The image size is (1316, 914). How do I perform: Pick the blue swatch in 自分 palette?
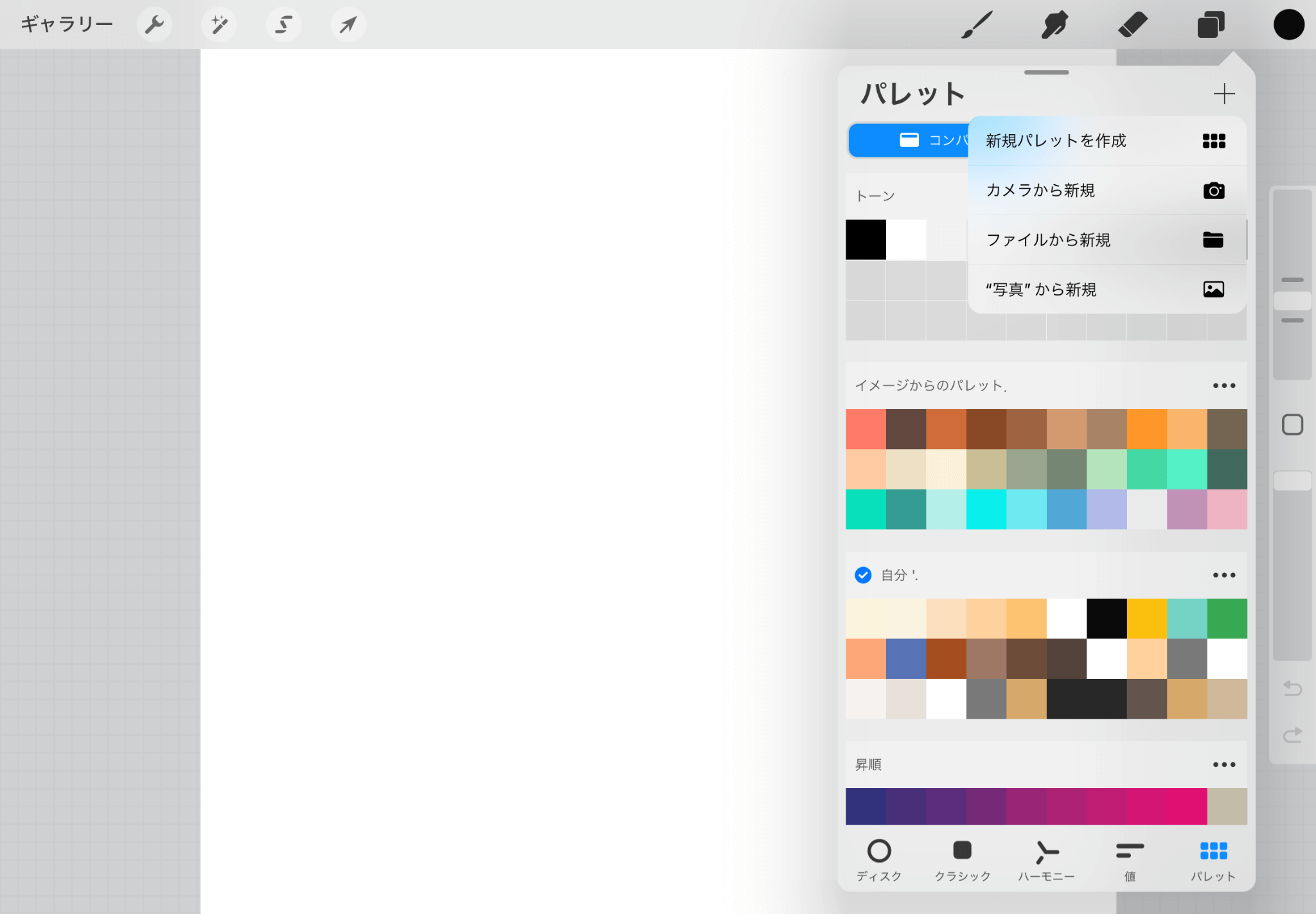[905, 658]
